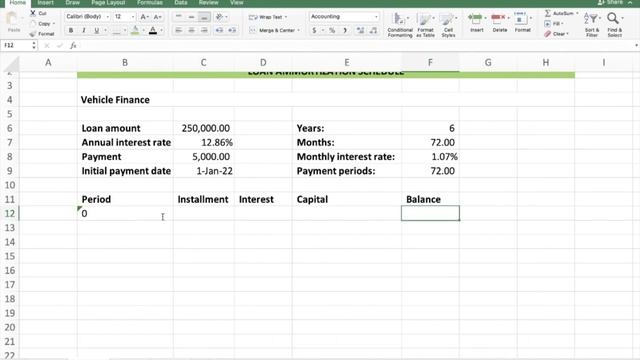This screenshot has height=360, width=640.
Task: Click the Merge & Center button
Action: pos(274,31)
